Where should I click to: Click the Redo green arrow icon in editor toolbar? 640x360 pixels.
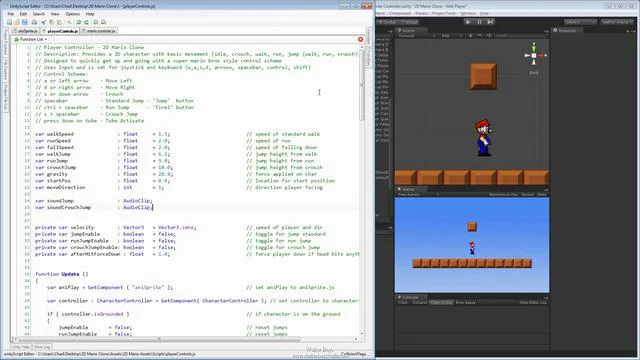tap(87, 22)
